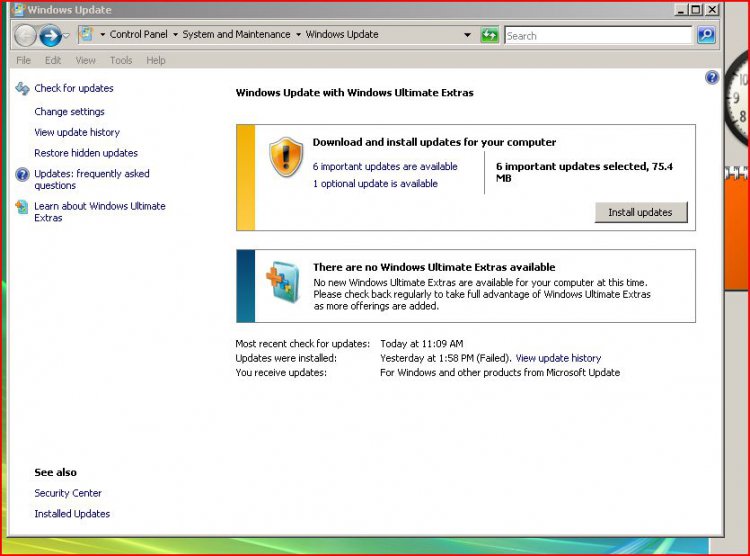Select Download and install updates heading text
The width and height of the screenshot is (750, 556).
(x=434, y=142)
